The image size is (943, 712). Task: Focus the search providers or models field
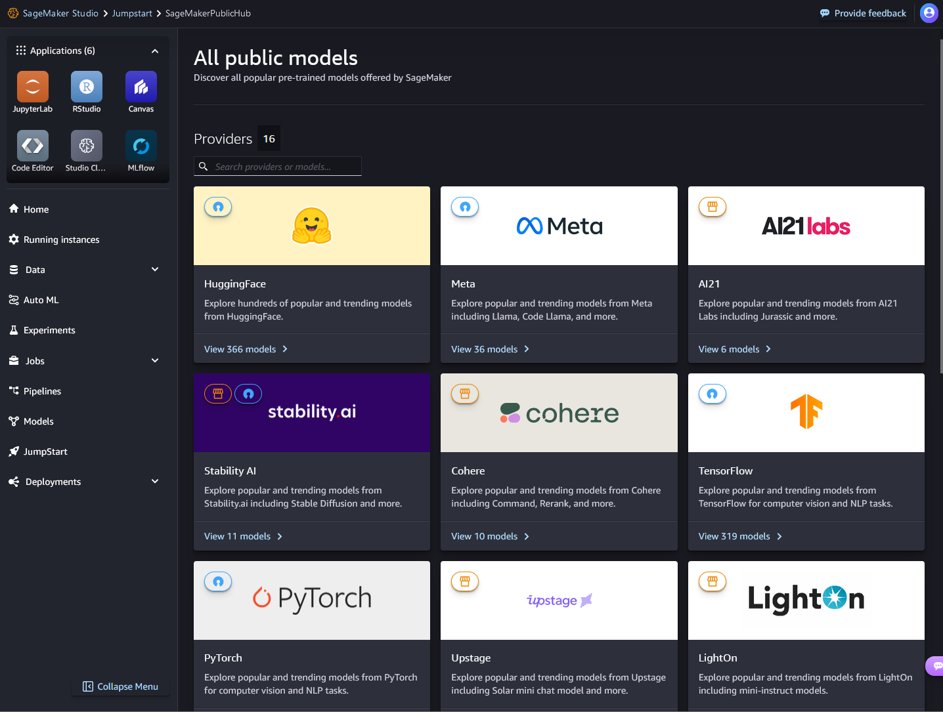277,167
